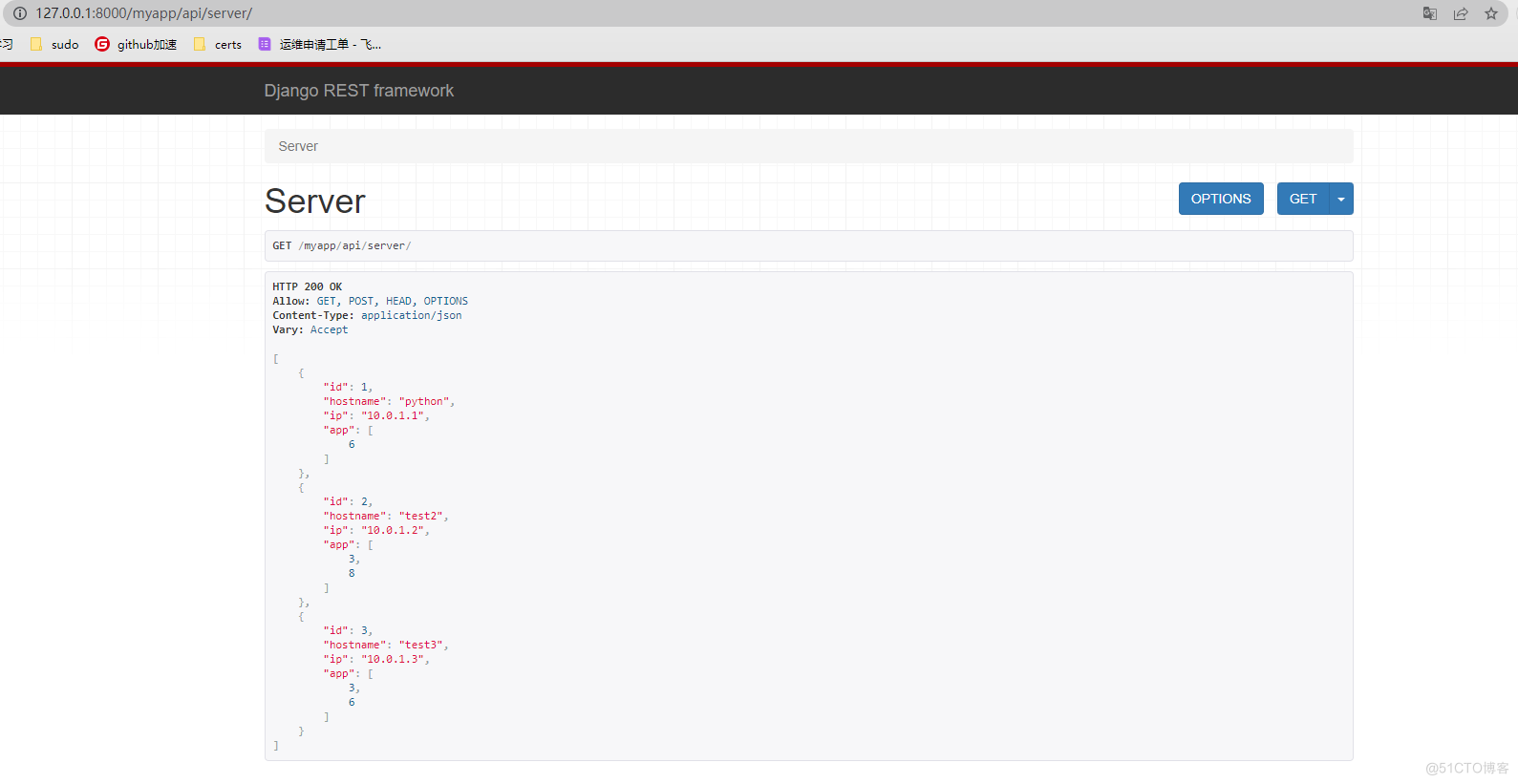Click the Allow header line
Viewport: 1518px width, 784px height.
click(x=371, y=301)
